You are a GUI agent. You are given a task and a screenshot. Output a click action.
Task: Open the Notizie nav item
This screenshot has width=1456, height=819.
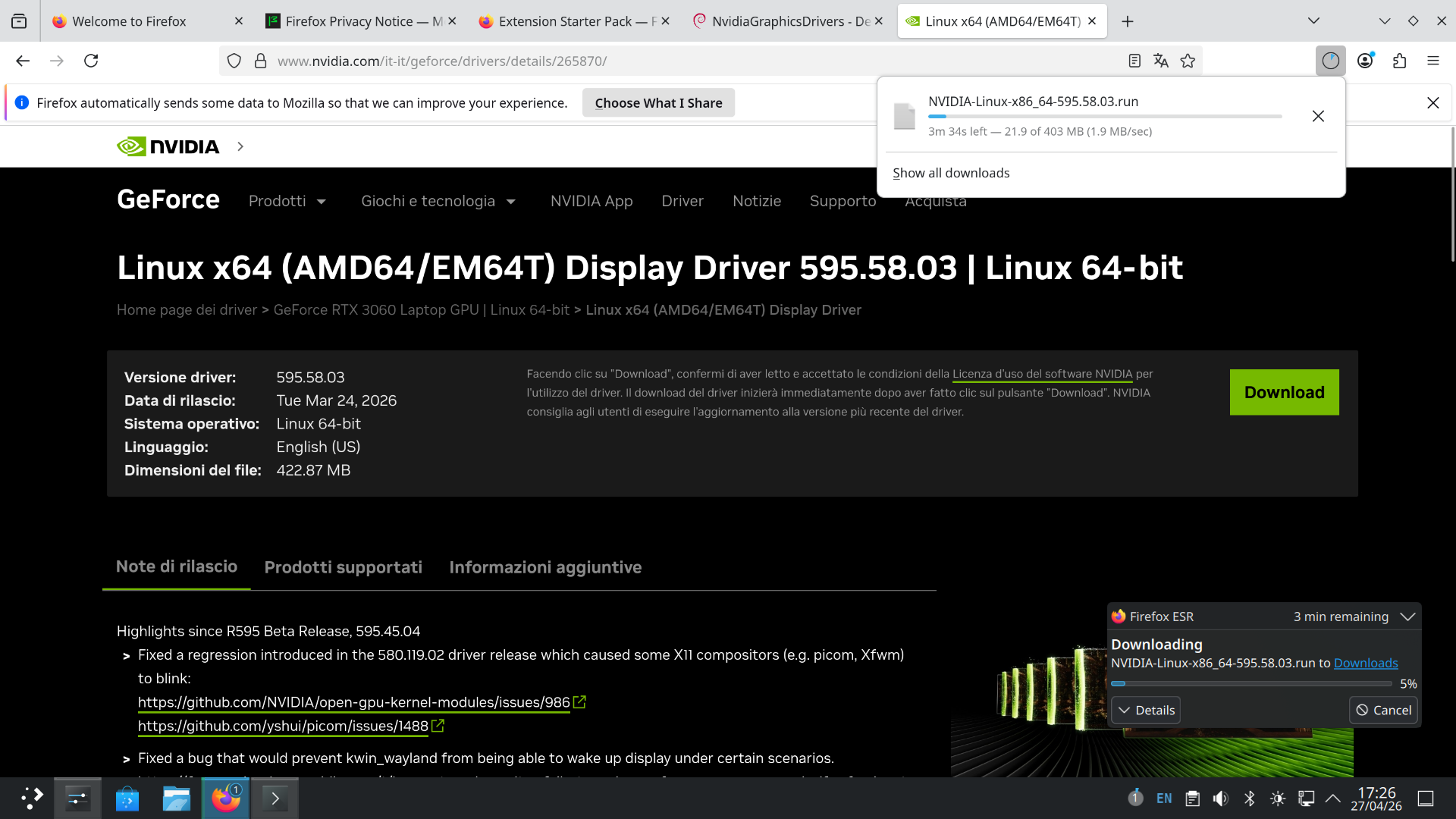tap(757, 201)
